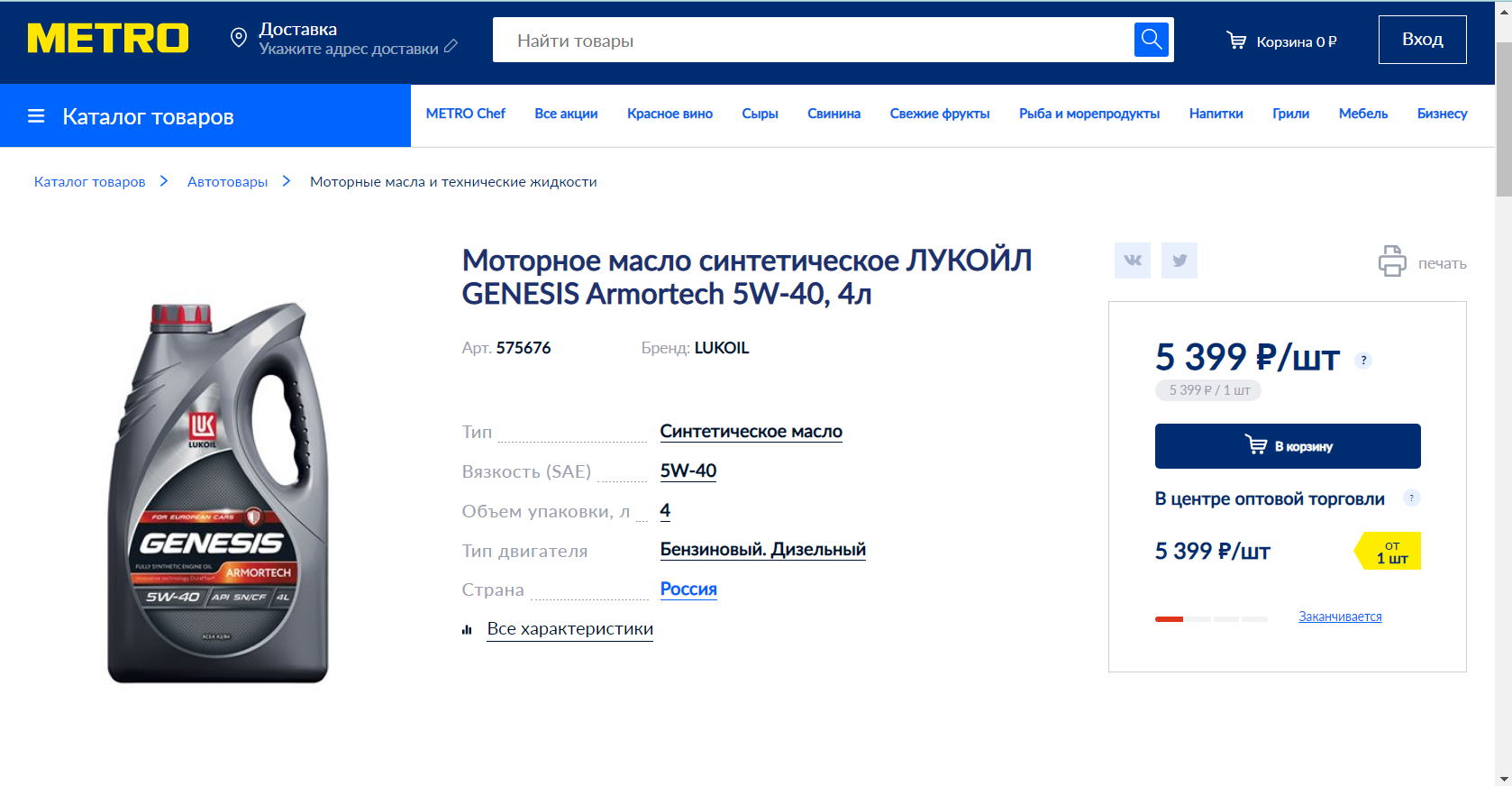1512x786 pixels.
Task: Click the Корзина 0 ₽ cart label
Action: click(x=1297, y=41)
